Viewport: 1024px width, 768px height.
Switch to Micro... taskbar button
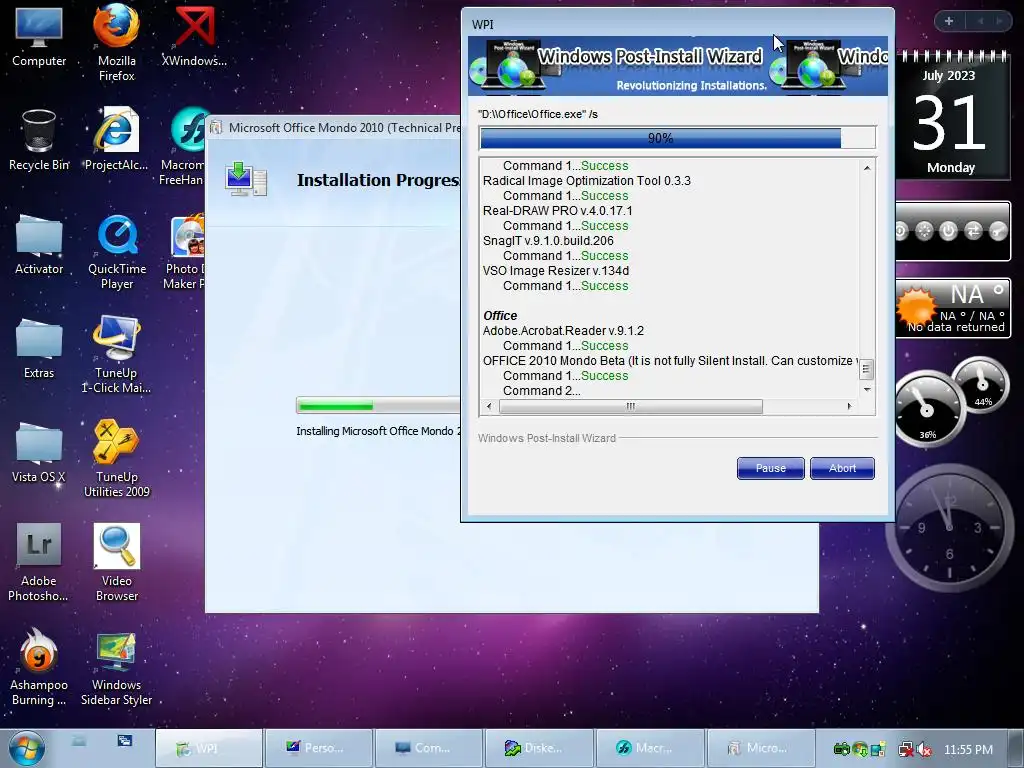(760, 748)
